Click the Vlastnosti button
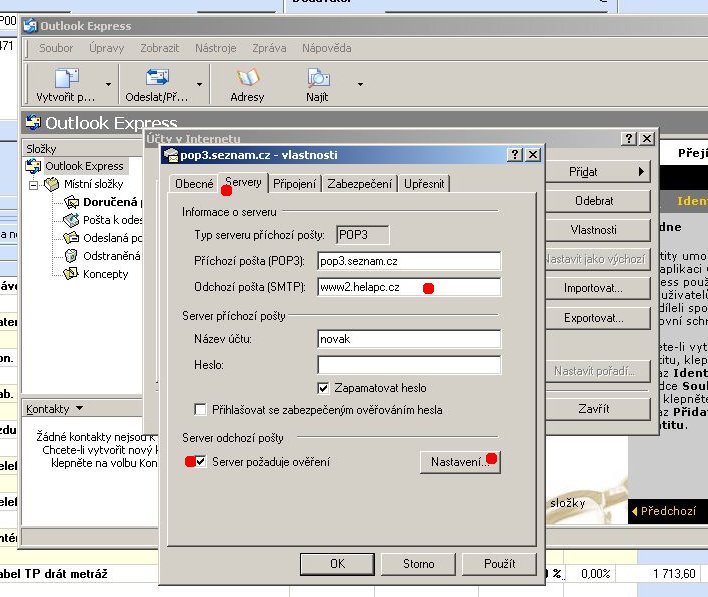This screenshot has height=597, width=708. tap(598, 230)
